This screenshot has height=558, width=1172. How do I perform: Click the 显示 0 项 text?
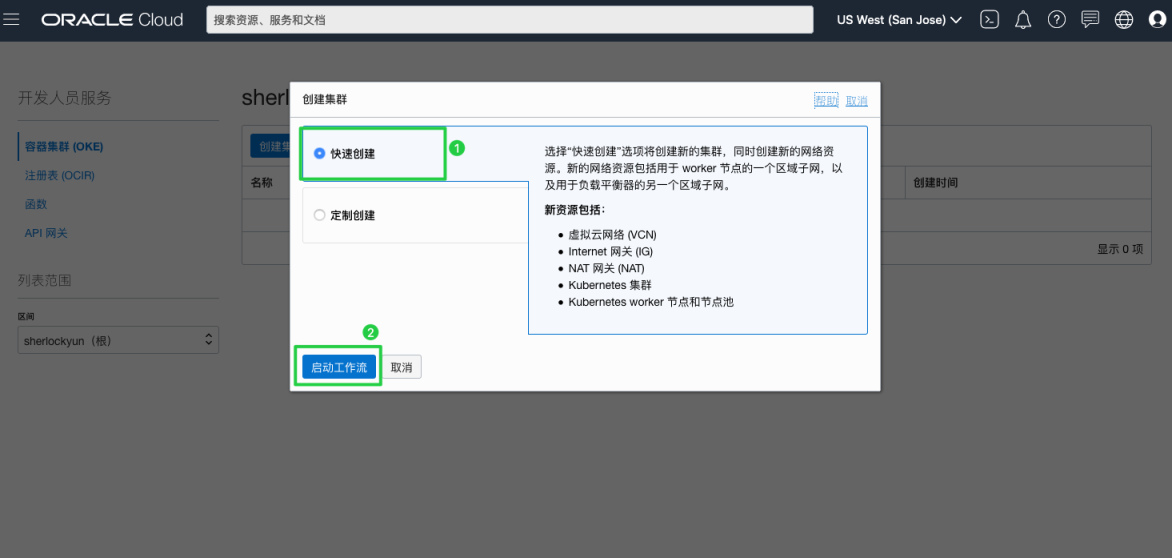click(1120, 249)
